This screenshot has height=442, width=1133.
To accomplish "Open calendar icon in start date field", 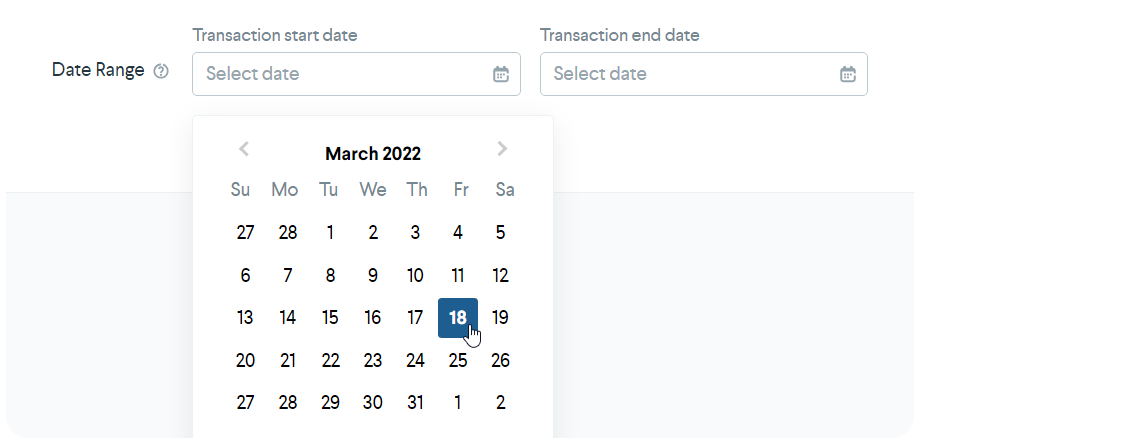I will pyautogui.click(x=501, y=74).
